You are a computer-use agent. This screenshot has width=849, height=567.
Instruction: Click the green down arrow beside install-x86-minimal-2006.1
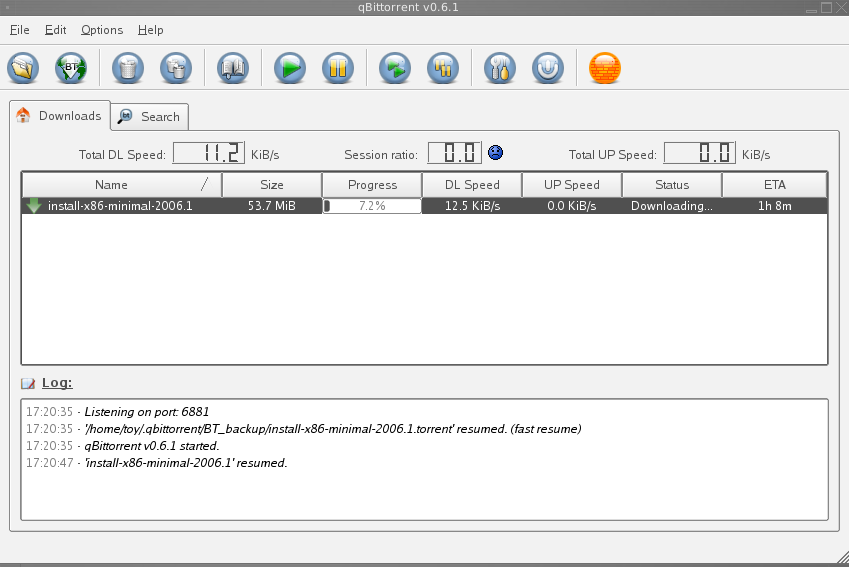coord(34,206)
